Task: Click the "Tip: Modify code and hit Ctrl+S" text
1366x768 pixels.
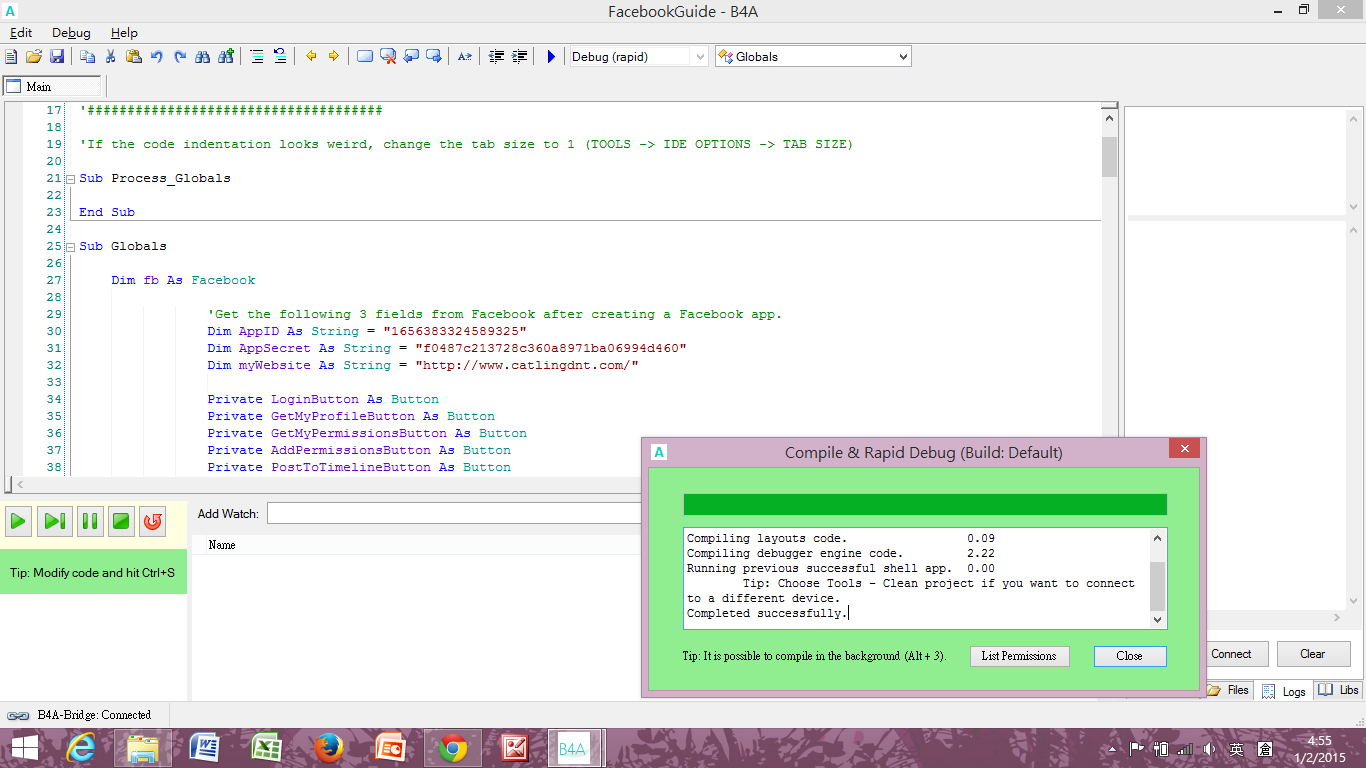Action: tap(92, 573)
